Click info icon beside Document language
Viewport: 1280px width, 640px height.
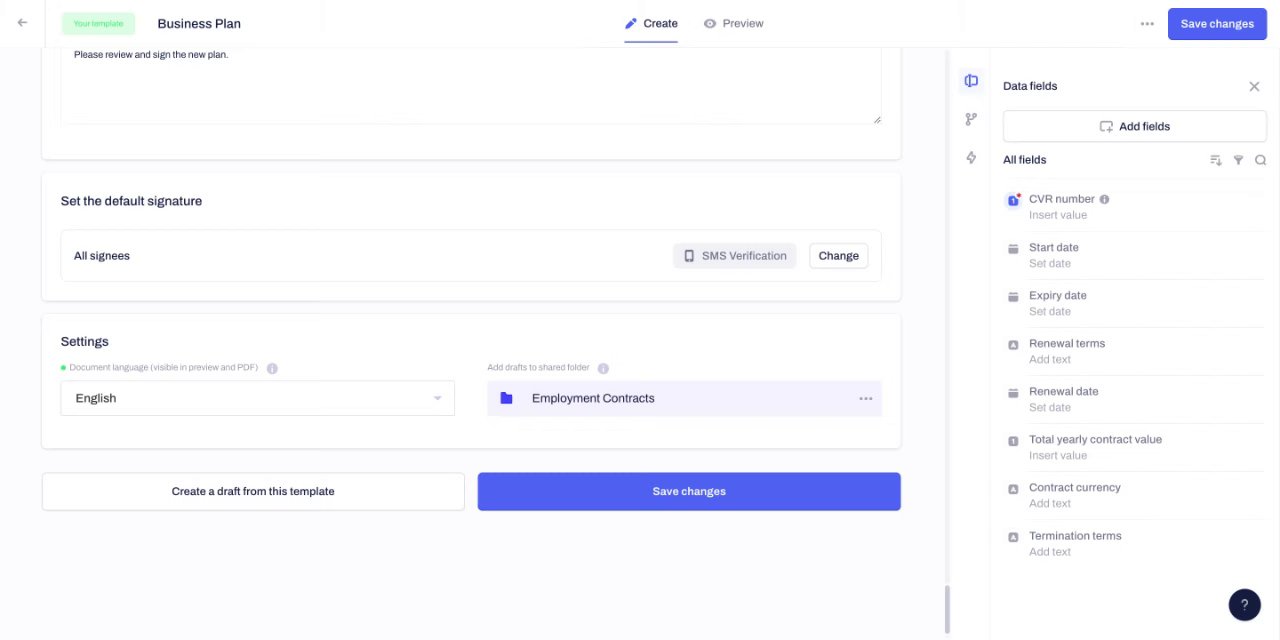point(272,368)
